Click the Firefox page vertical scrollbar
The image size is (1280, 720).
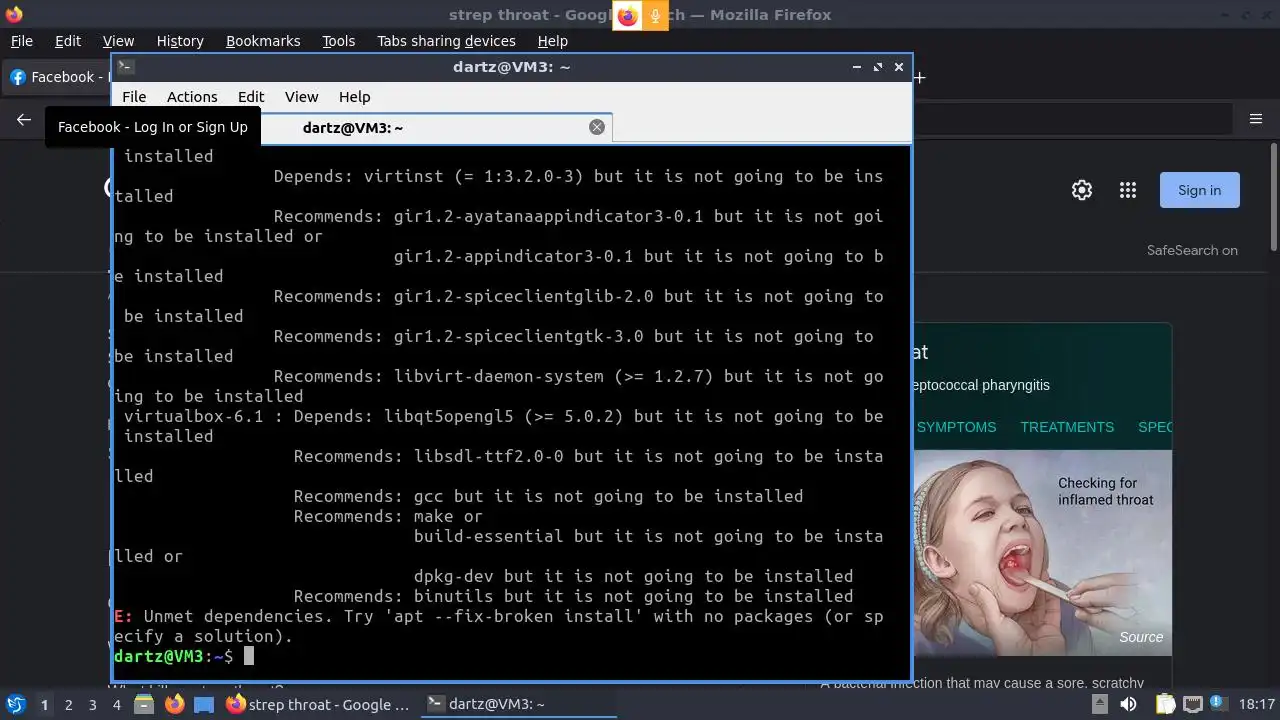point(1274,197)
